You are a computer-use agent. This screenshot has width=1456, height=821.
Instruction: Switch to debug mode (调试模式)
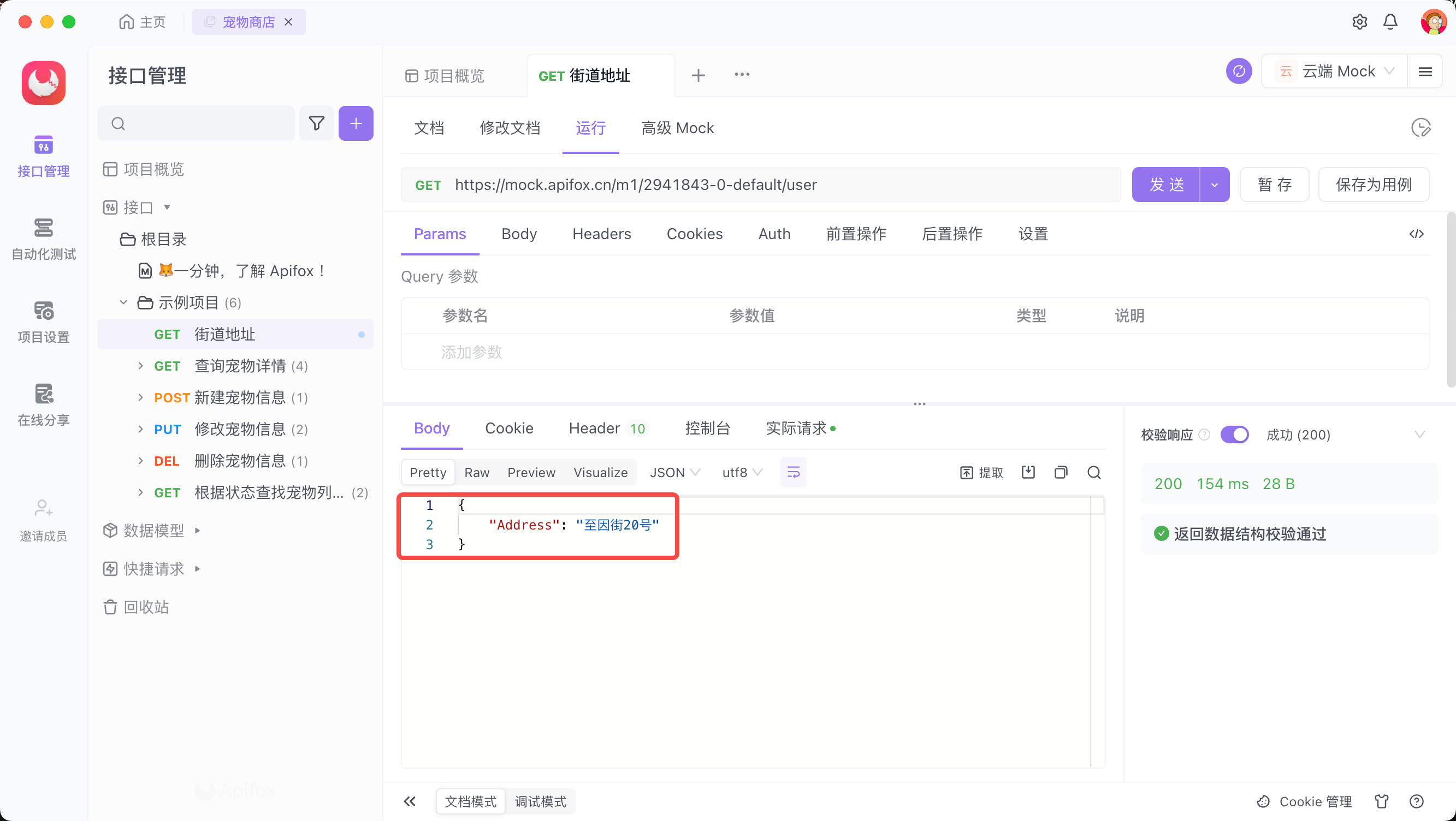pos(540,801)
